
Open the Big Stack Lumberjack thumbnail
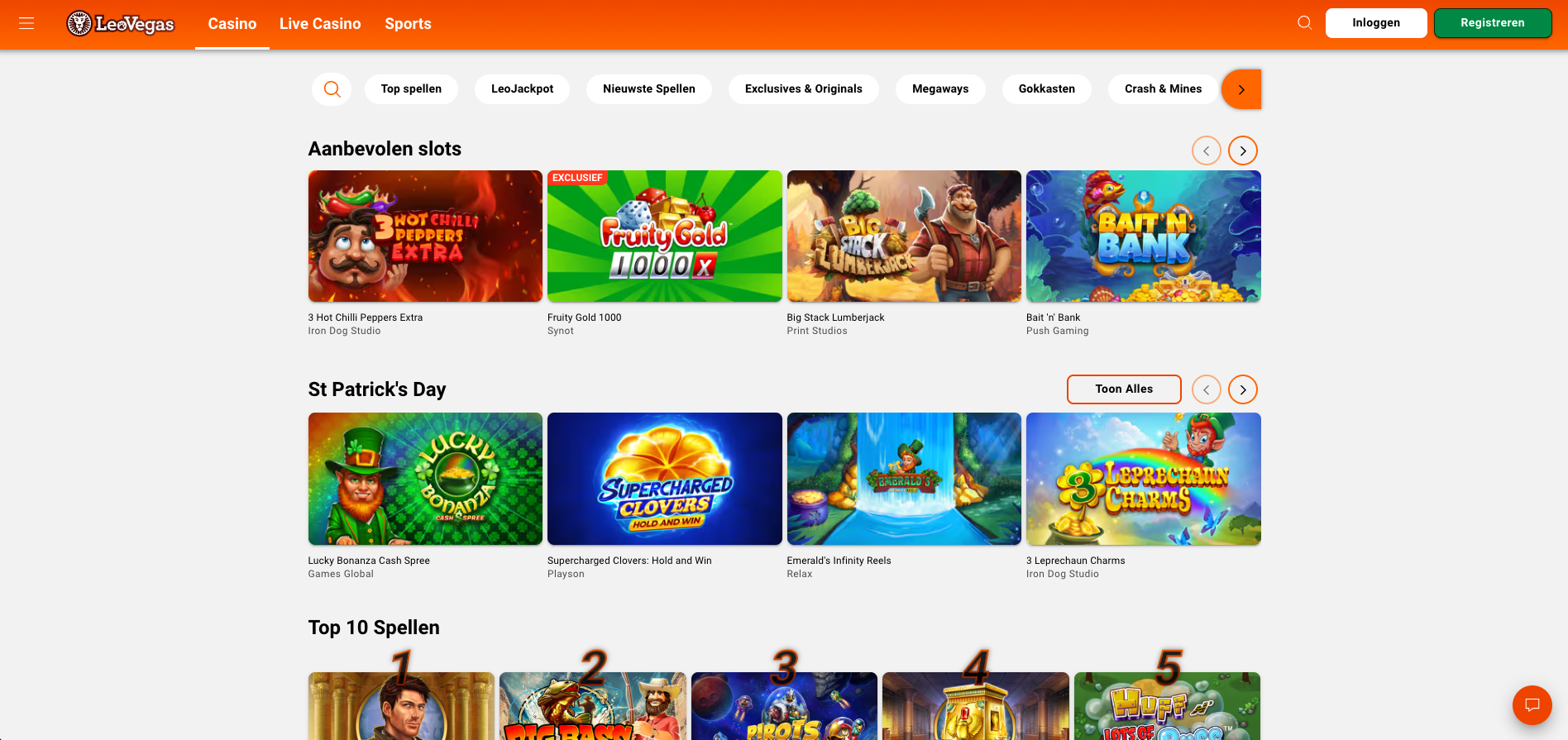click(904, 236)
